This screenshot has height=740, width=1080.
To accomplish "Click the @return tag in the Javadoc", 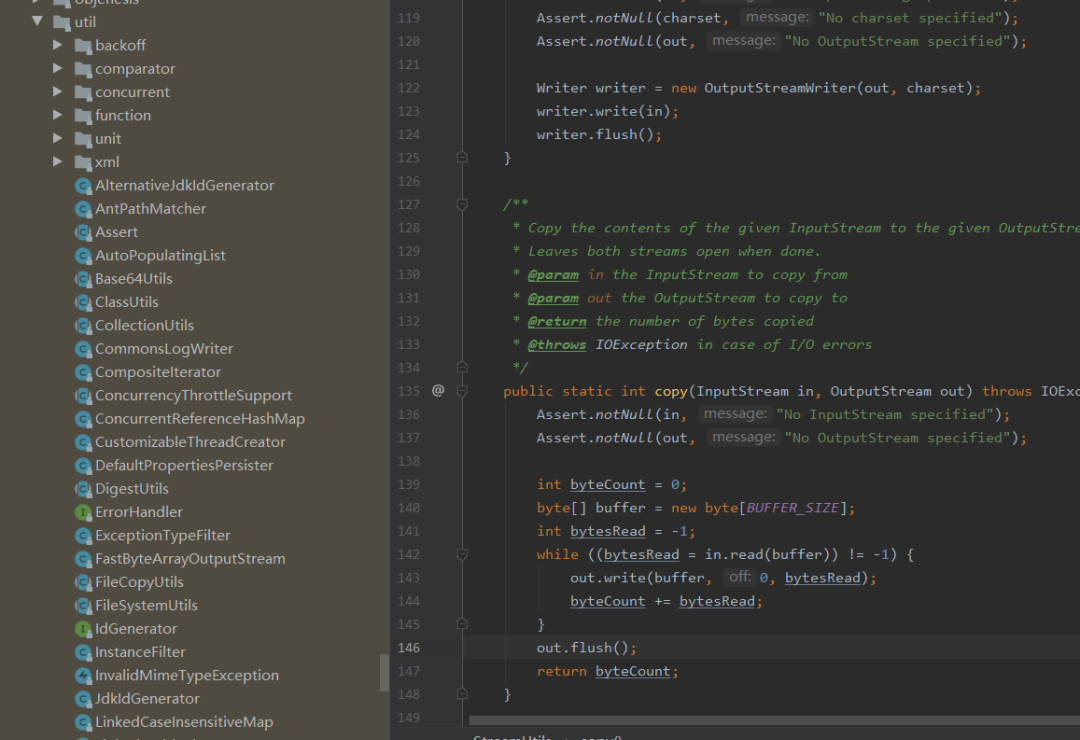I will [557, 320].
